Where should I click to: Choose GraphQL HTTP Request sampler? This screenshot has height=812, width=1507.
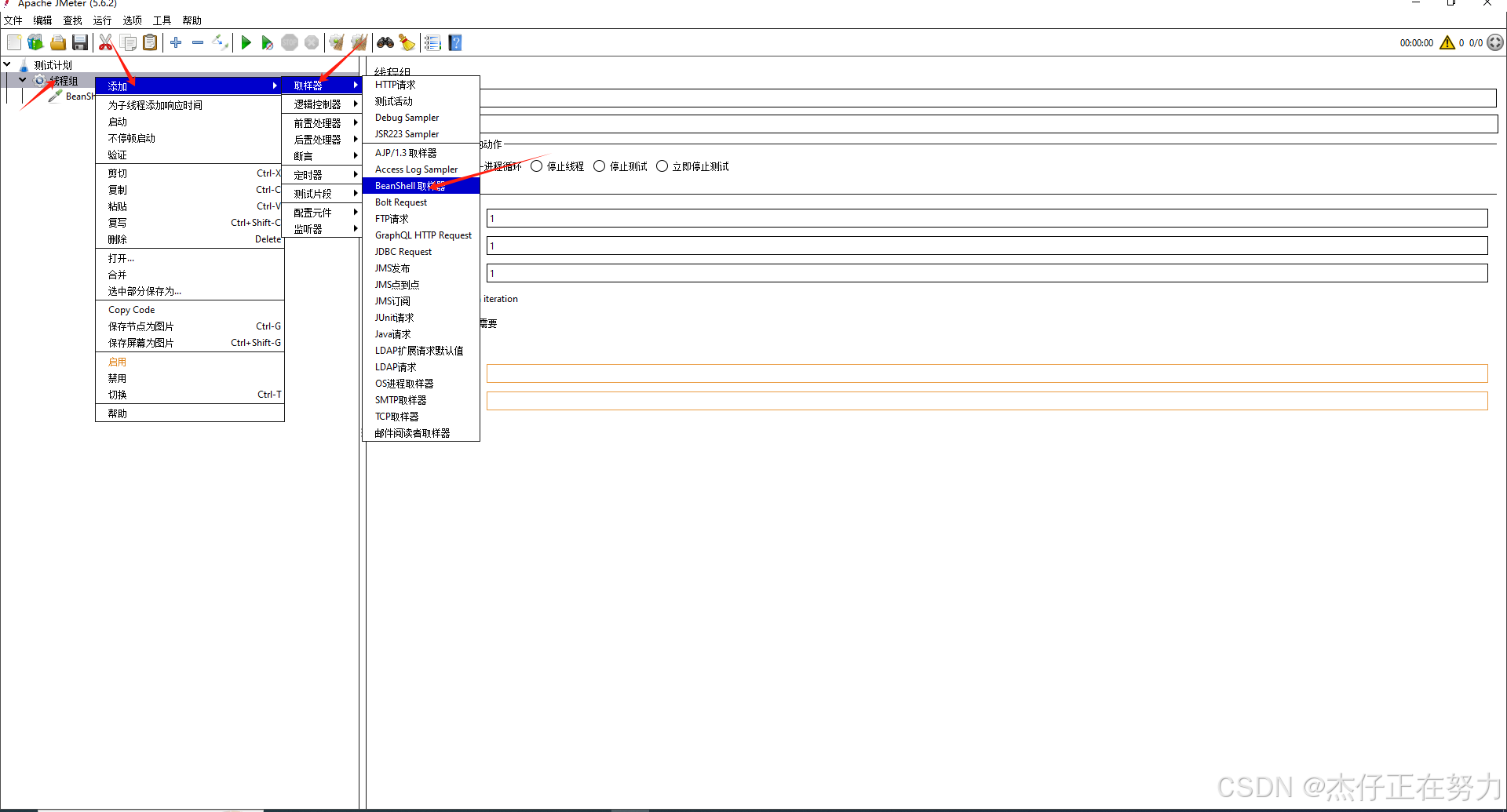[421, 235]
